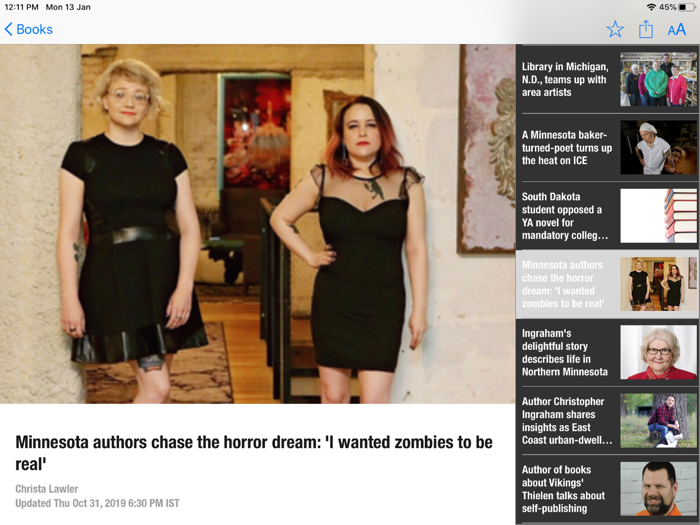
Task: Open the share sheet icon
Action: [646, 29]
